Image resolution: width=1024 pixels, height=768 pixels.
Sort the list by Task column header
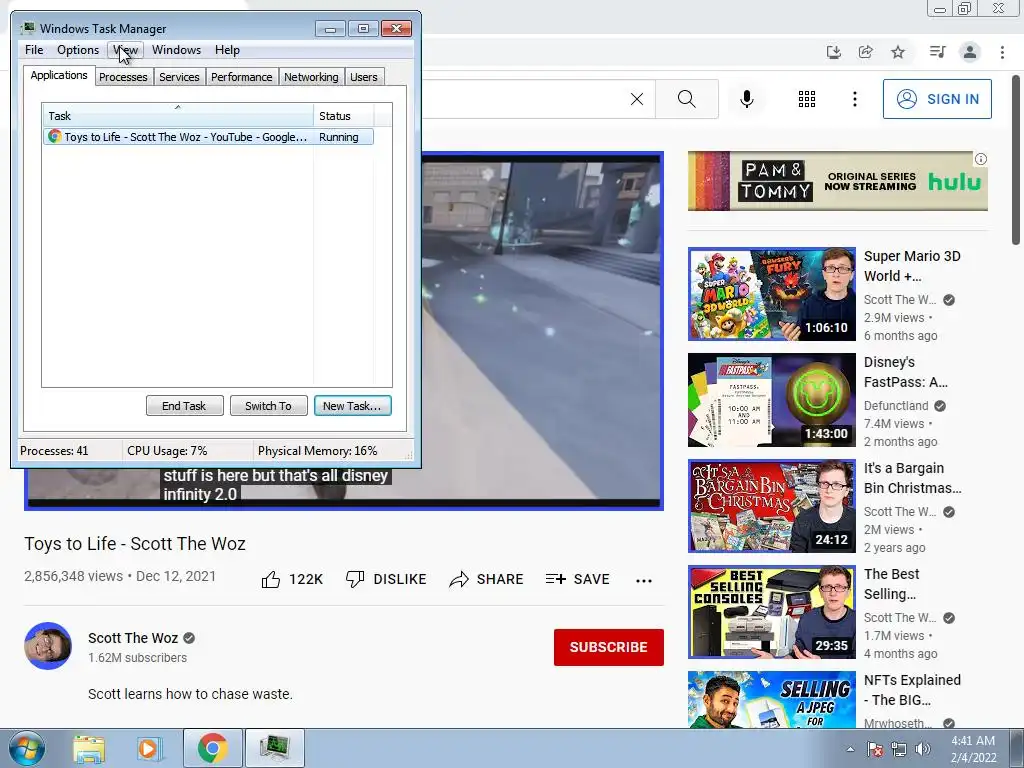(178, 116)
